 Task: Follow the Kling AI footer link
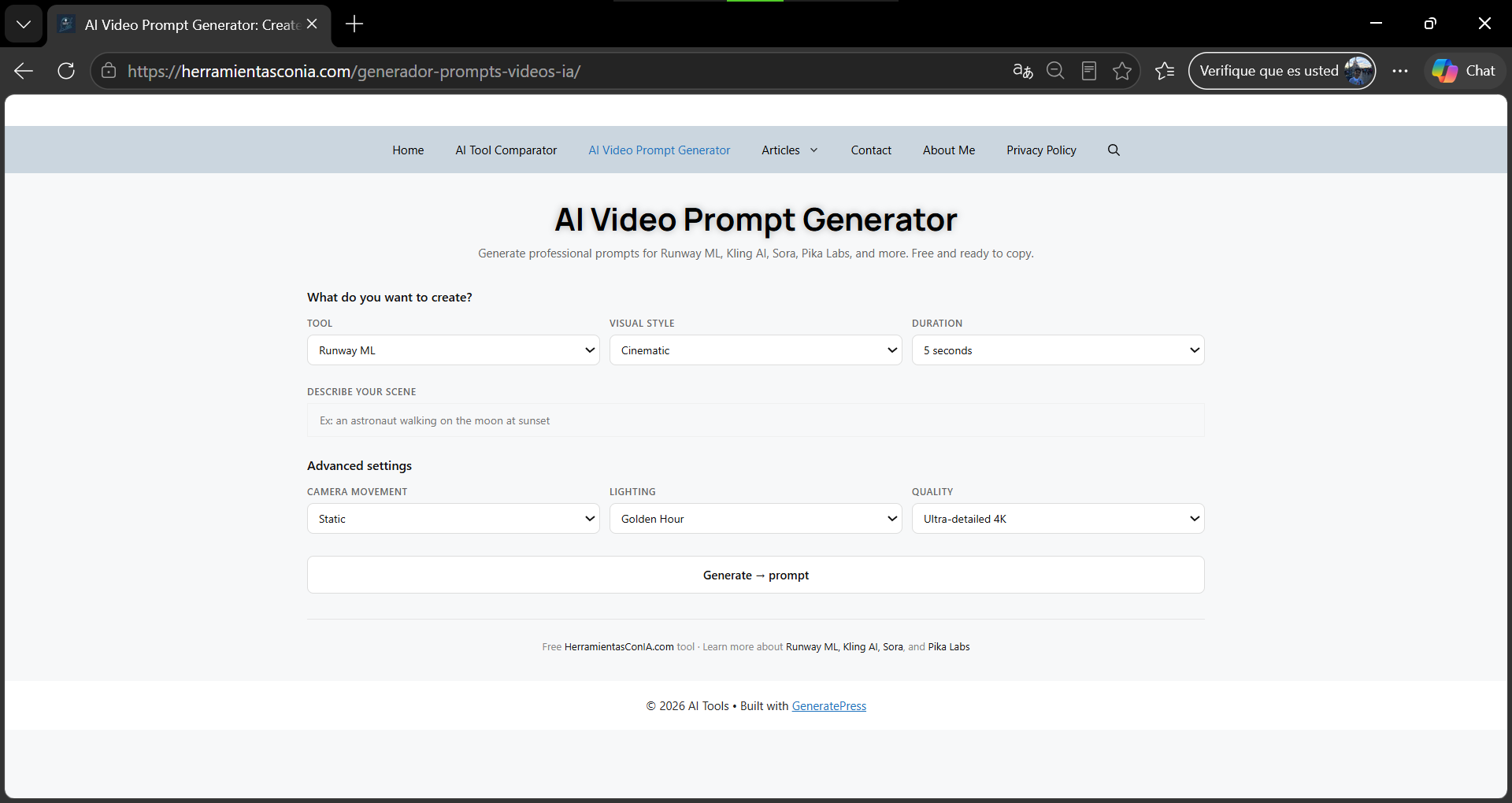coord(860,647)
